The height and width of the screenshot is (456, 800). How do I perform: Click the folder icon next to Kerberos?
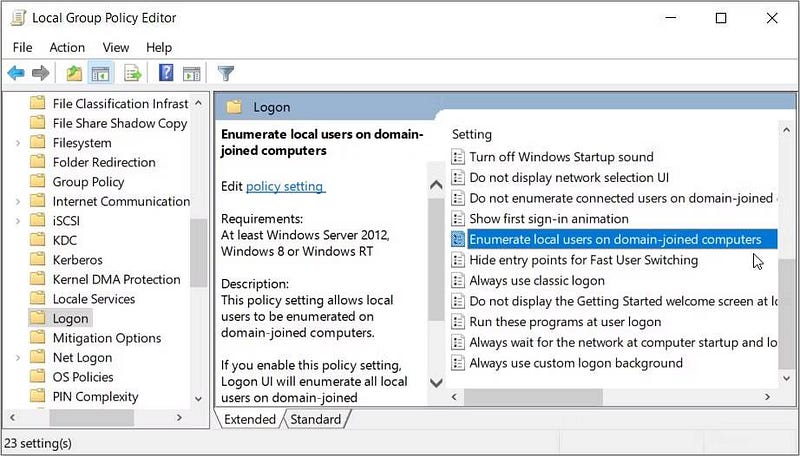point(37,259)
